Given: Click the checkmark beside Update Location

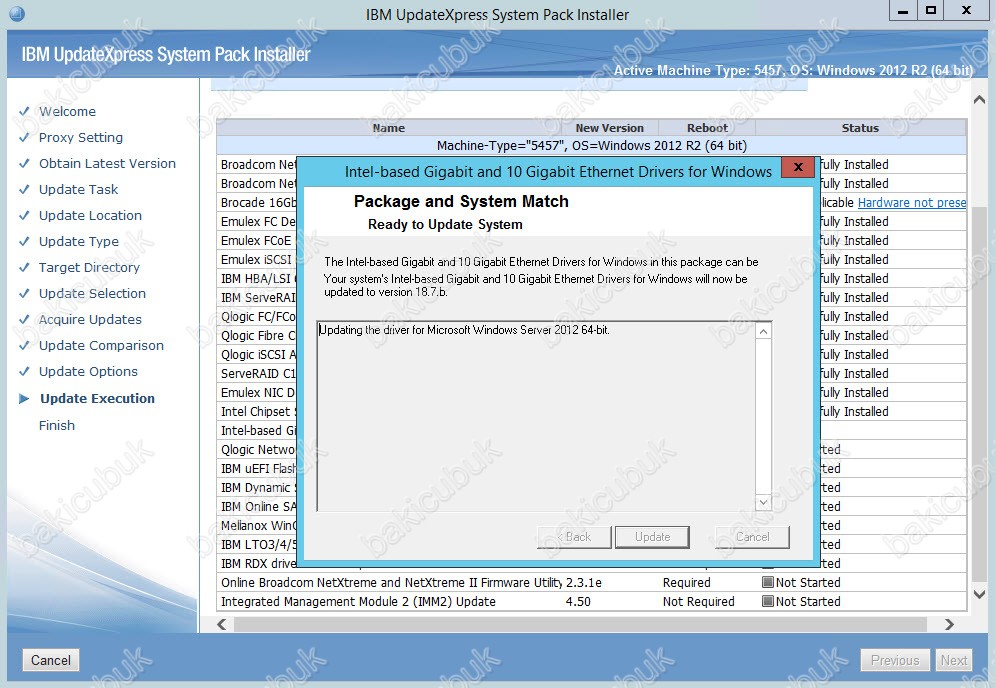Looking at the screenshot, I should click(x=24, y=216).
